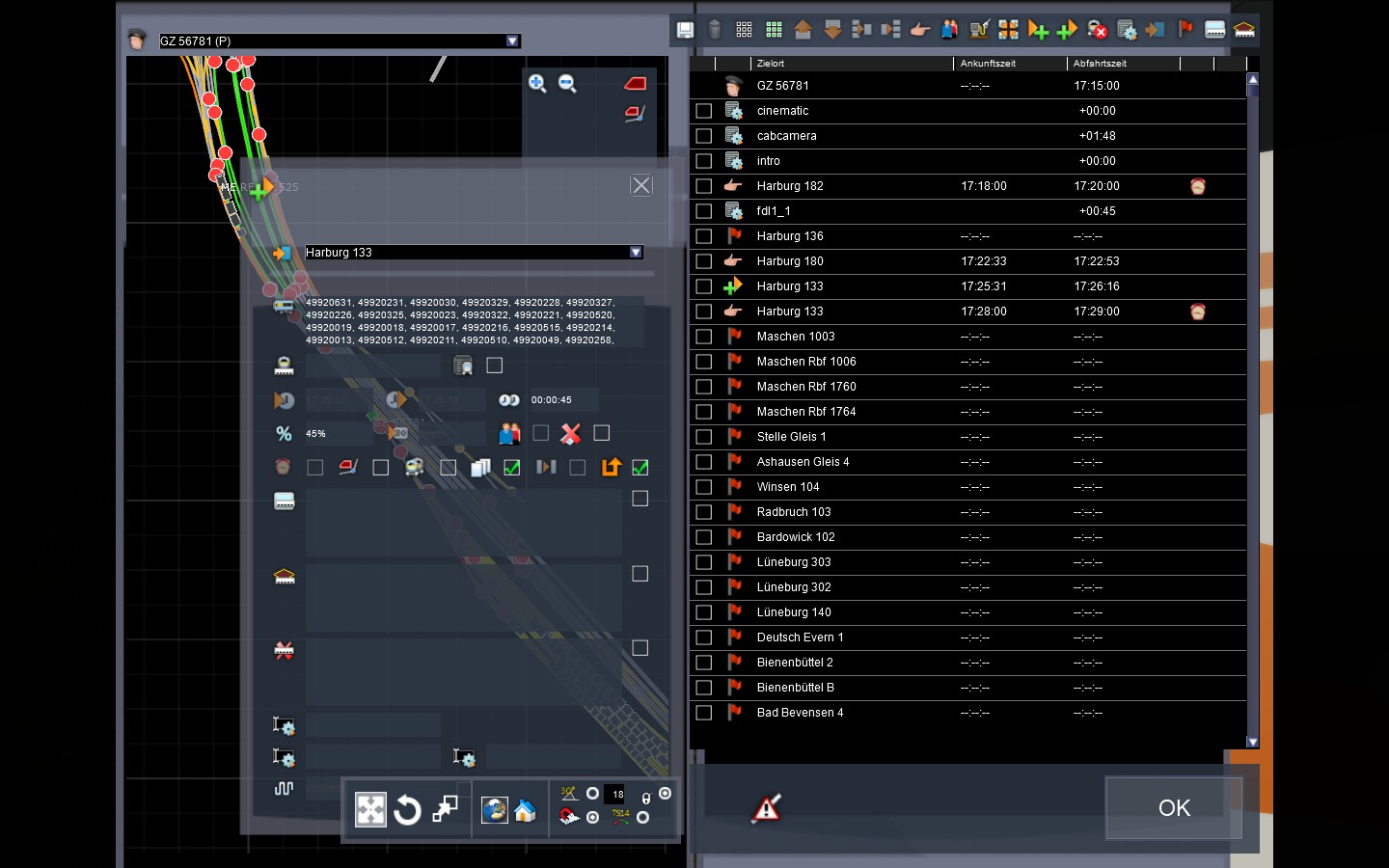Click the four orange arrows toolbar icon

1008,30
